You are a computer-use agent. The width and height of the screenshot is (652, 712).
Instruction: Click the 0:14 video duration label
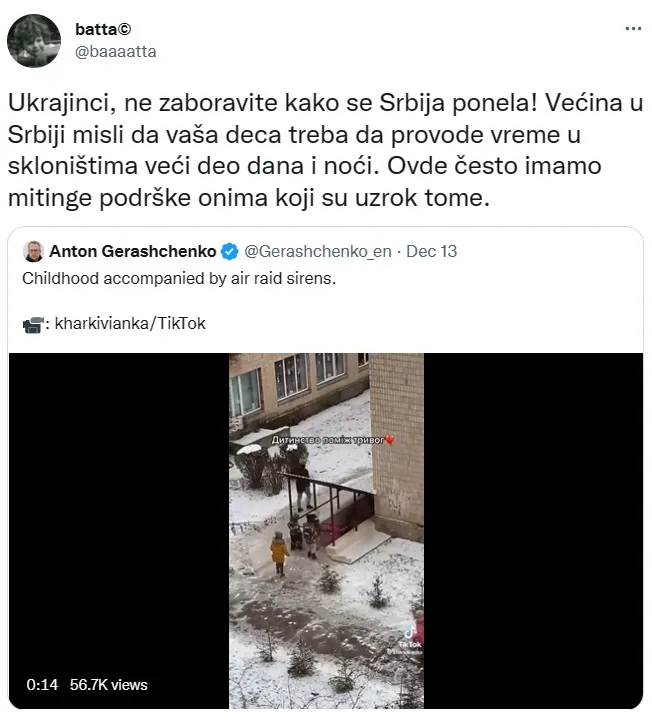click(42, 685)
